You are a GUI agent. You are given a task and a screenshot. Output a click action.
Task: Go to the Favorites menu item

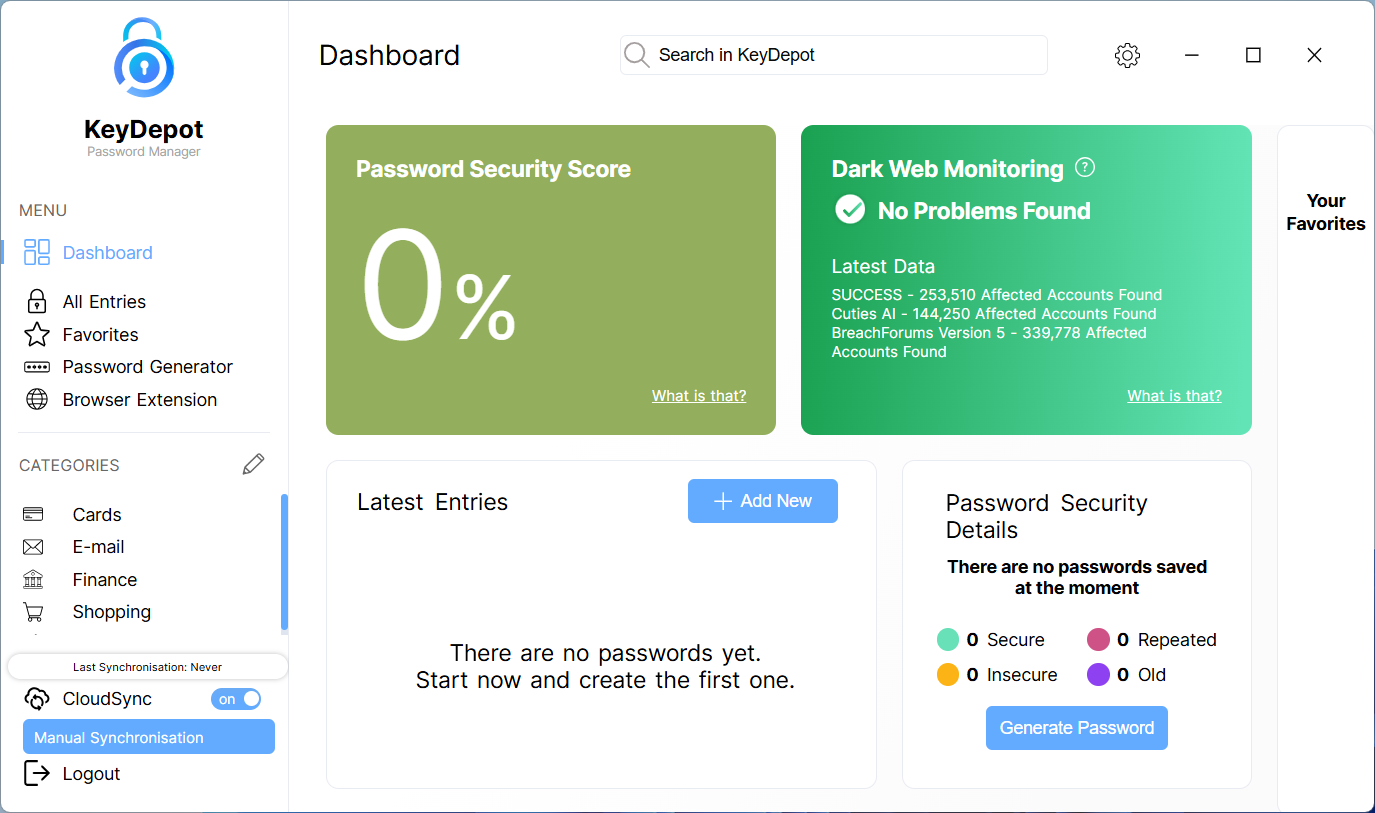point(100,335)
